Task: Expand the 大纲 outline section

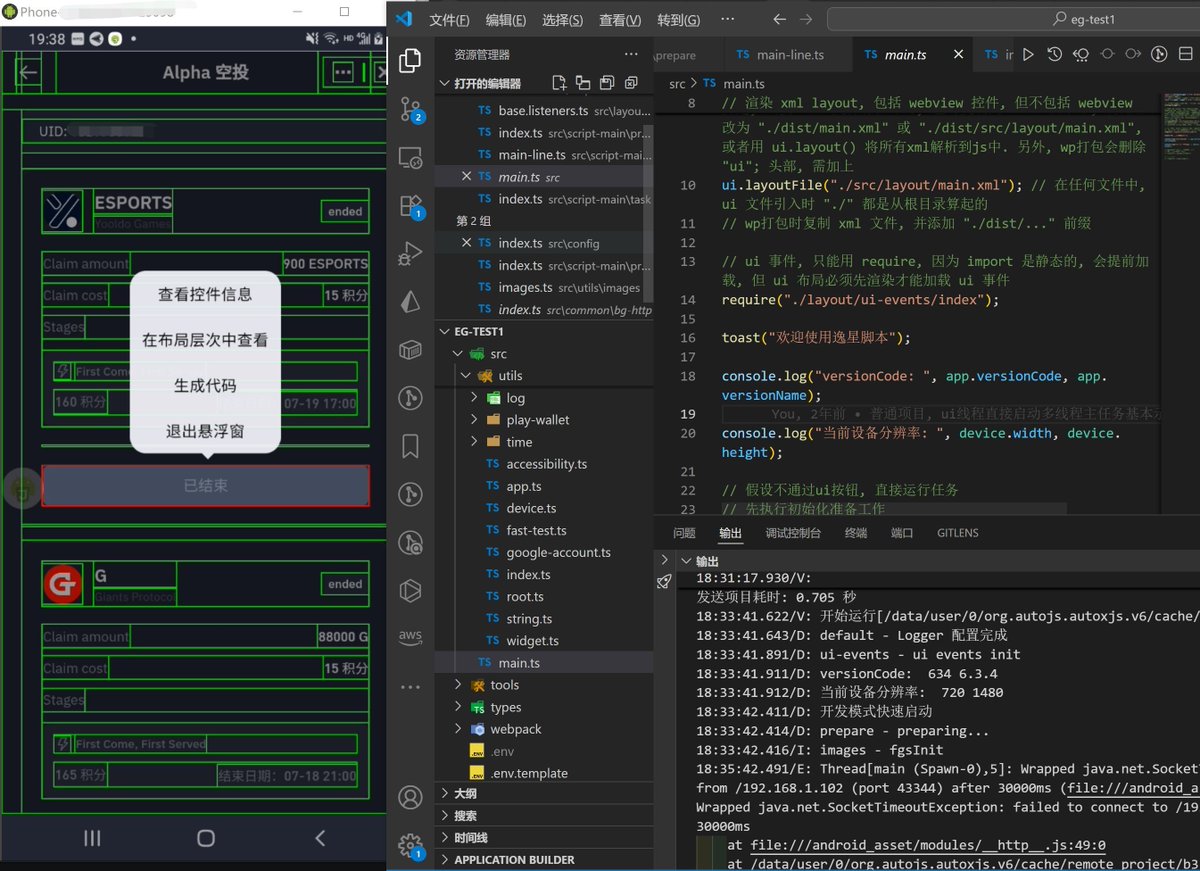Action: point(446,793)
